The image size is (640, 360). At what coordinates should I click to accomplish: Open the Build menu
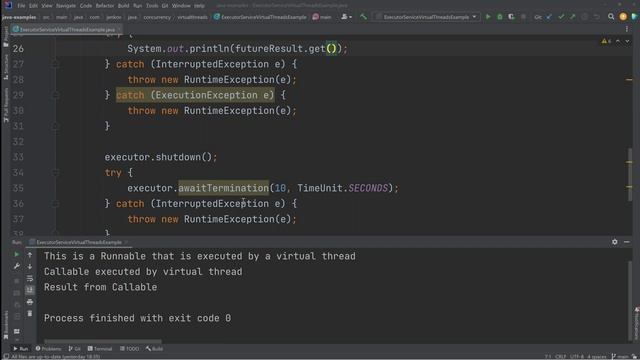click(123, 6)
